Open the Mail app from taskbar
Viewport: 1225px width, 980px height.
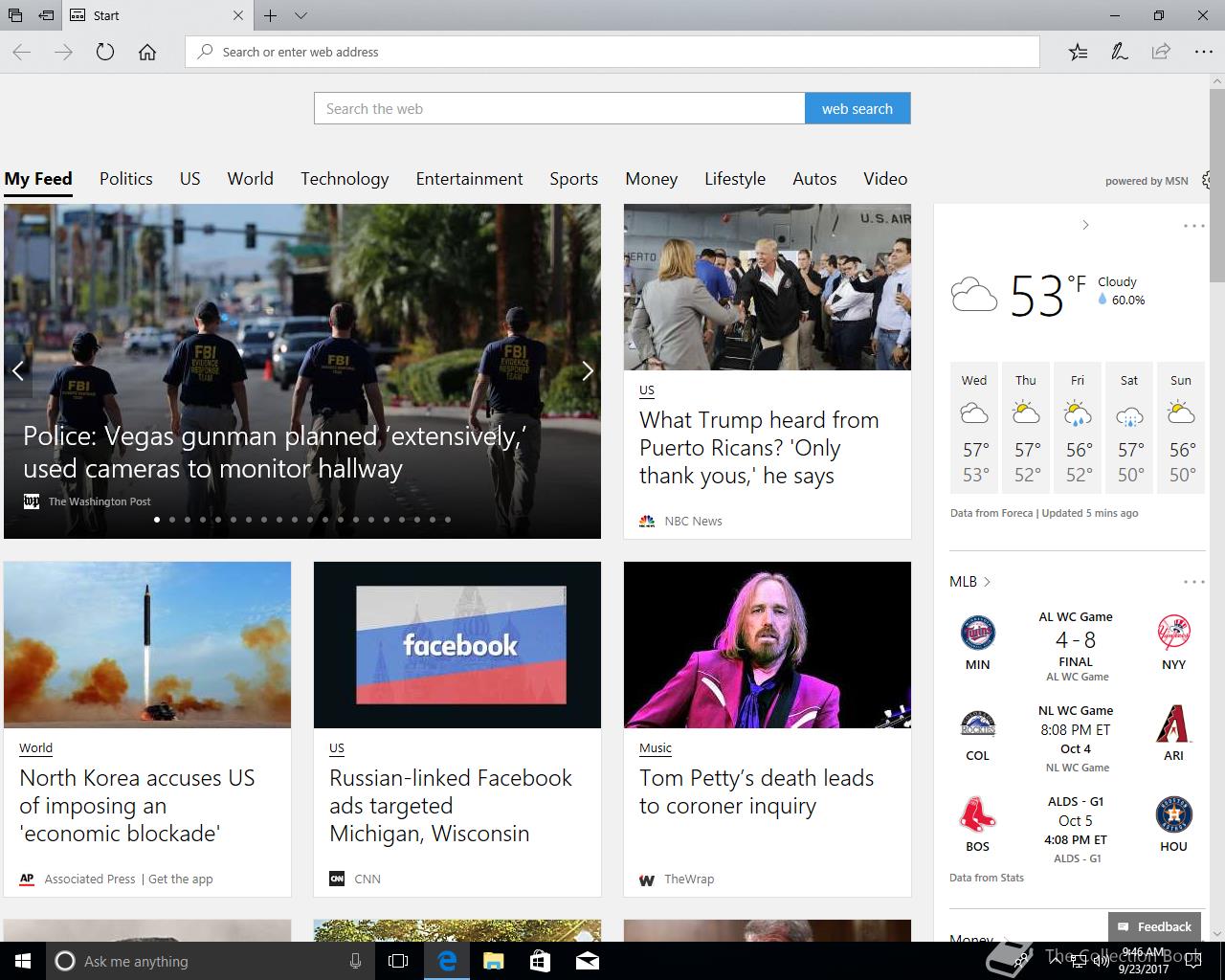[588, 961]
